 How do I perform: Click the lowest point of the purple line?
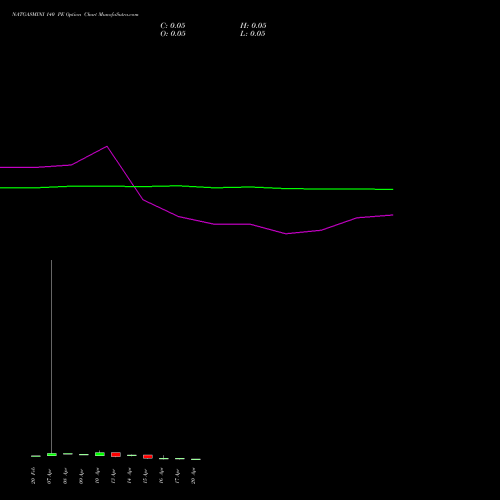(286, 234)
